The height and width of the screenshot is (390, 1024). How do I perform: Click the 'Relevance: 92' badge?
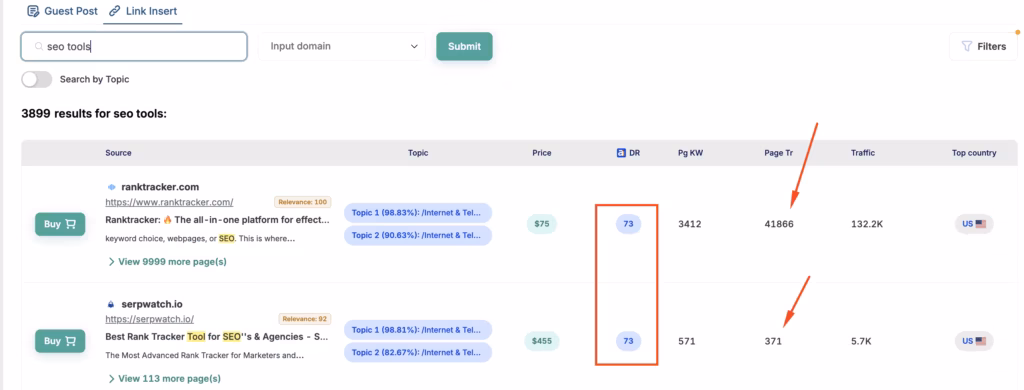(x=304, y=319)
